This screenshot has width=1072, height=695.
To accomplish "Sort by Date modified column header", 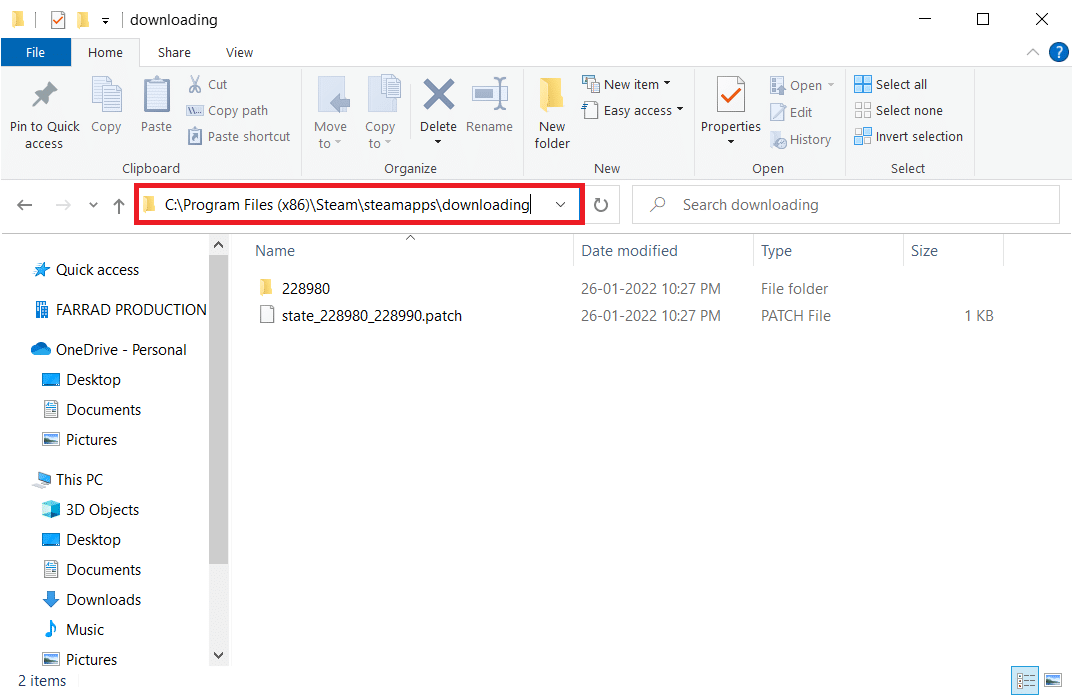I will (x=629, y=251).
